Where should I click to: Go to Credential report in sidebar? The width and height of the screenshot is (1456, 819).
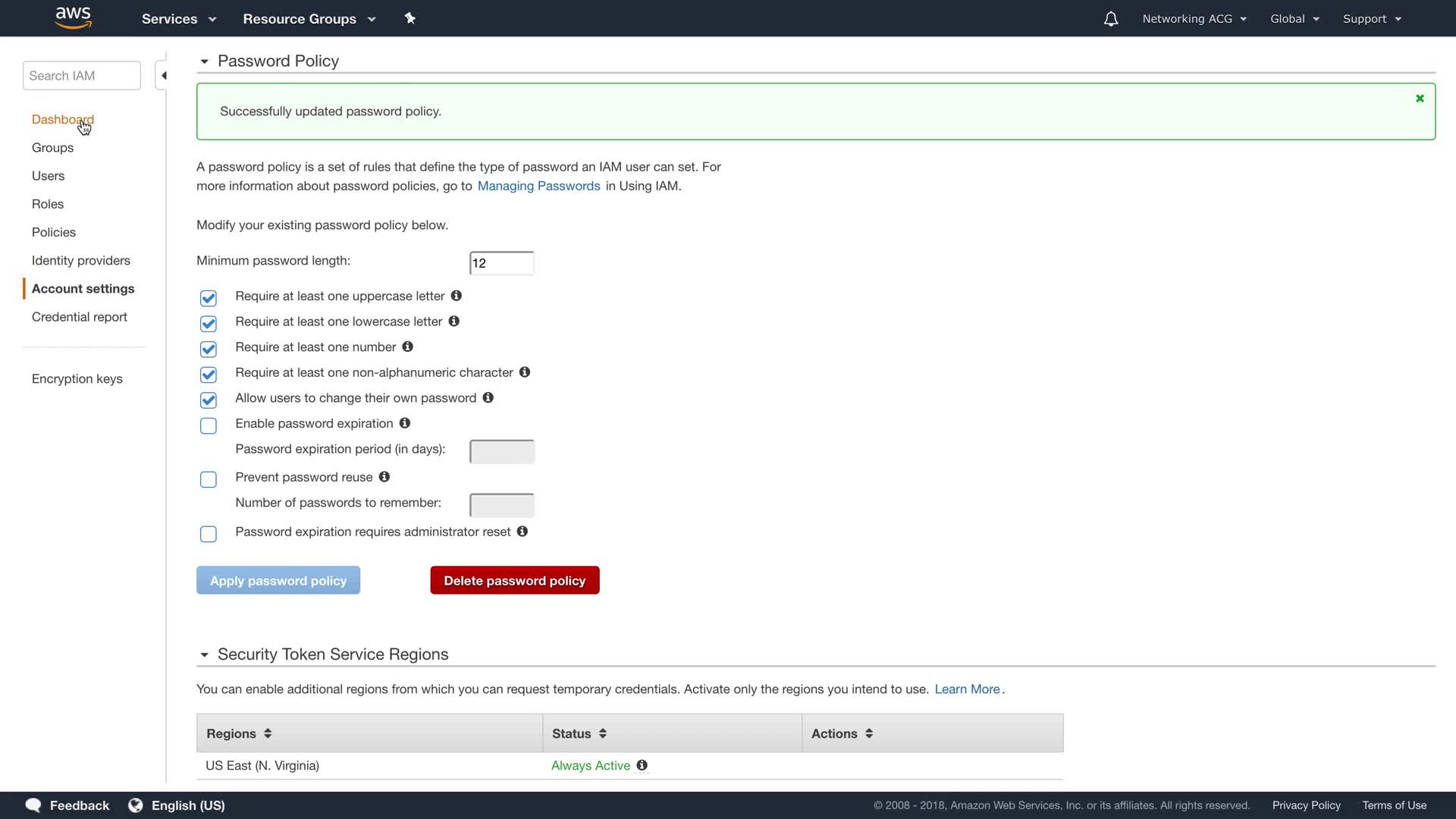(80, 317)
